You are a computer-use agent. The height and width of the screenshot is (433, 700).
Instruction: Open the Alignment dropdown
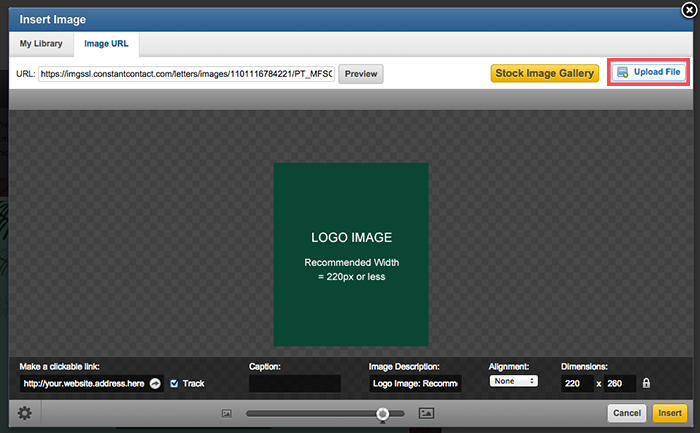pos(514,381)
